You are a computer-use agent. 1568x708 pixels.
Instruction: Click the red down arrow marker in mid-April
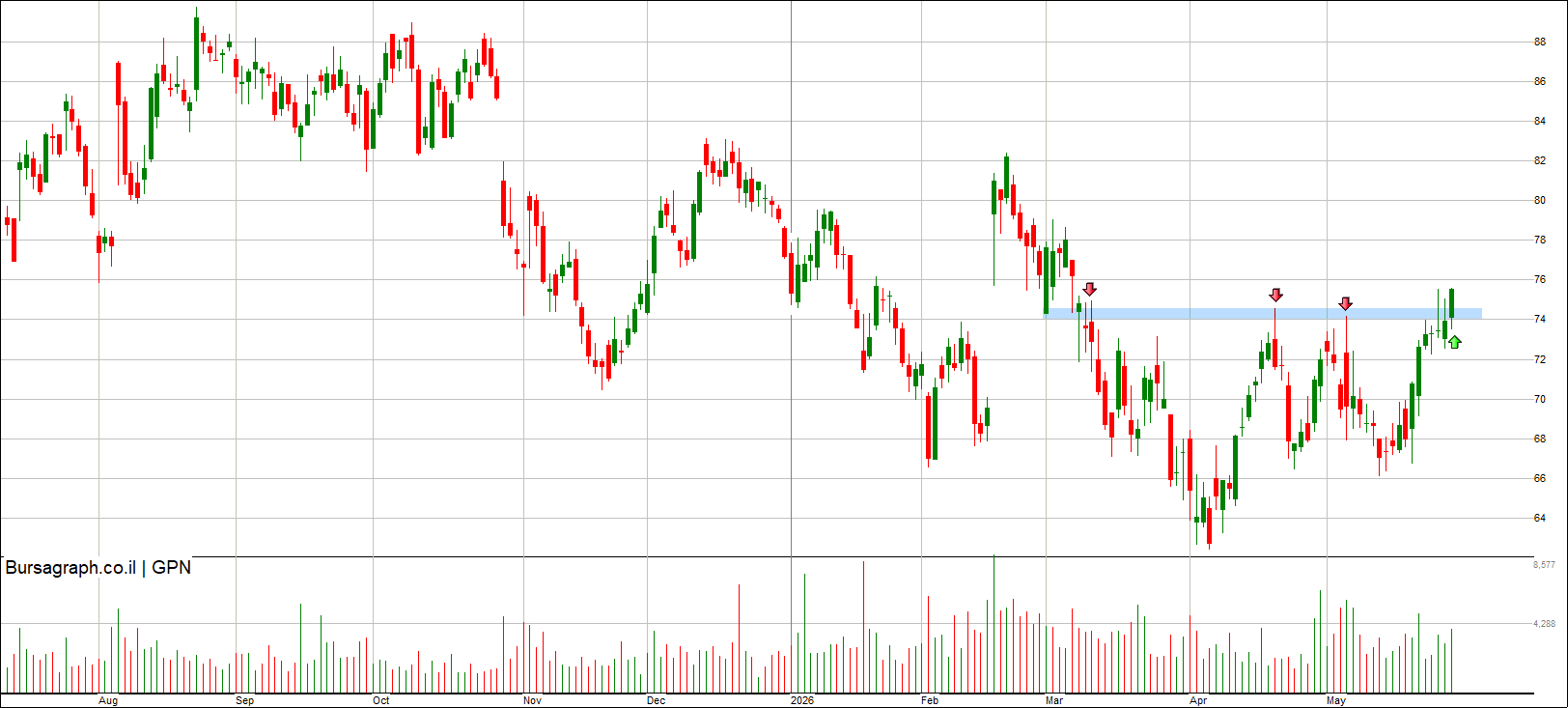coord(1275,295)
